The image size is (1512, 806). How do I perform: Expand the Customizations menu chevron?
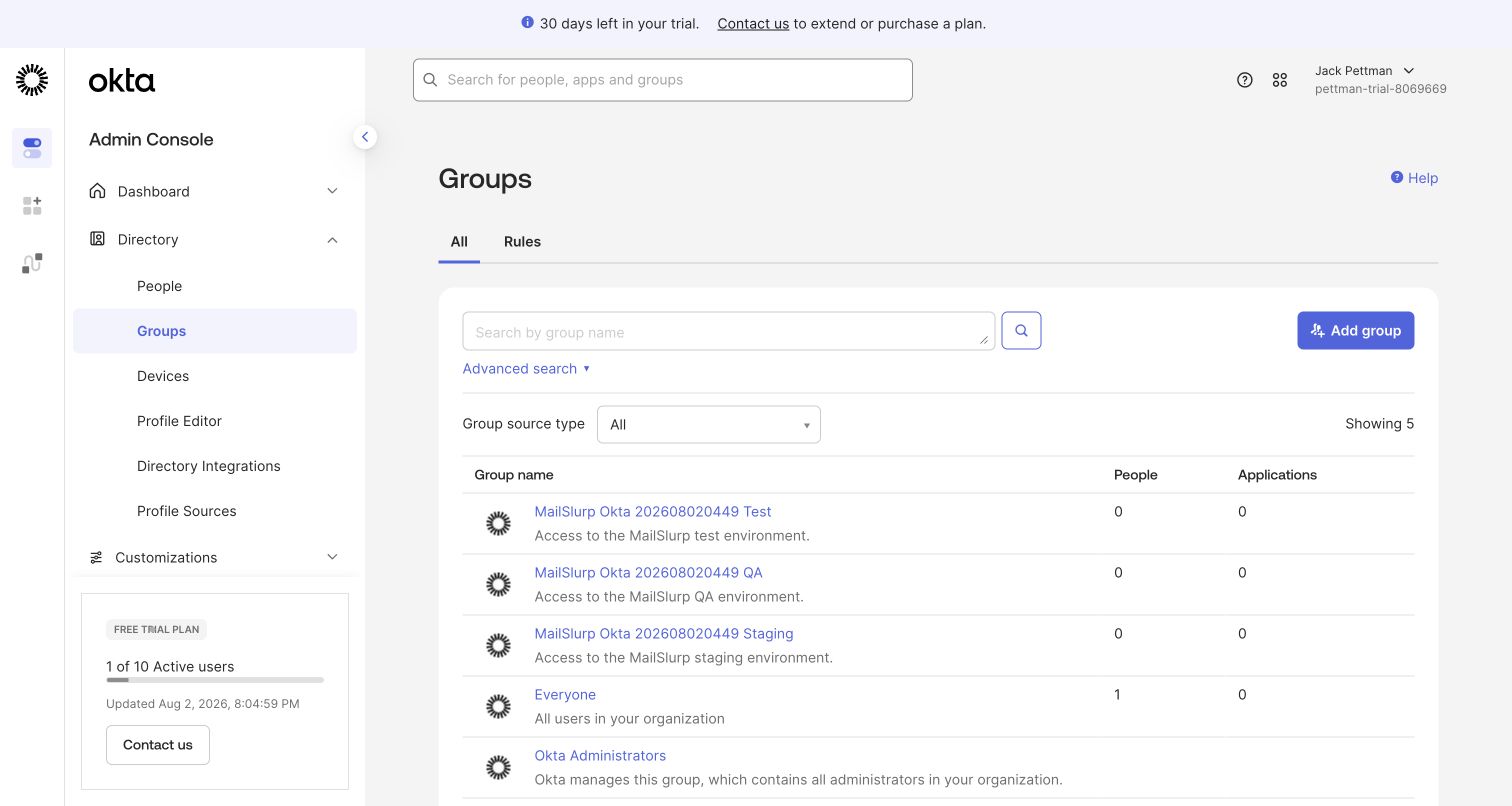click(x=333, y=557)
